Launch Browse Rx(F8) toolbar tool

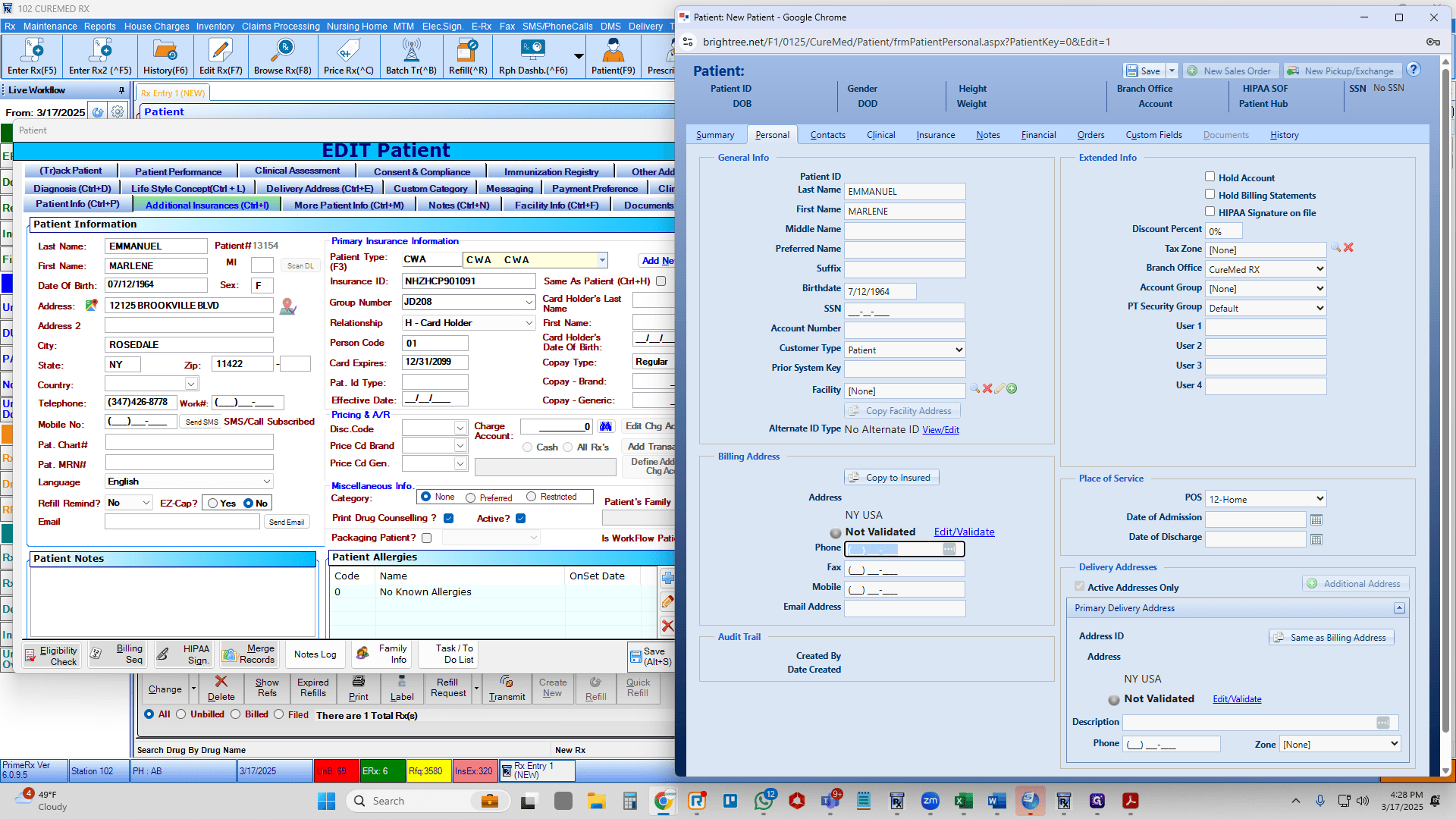pyautogui.click(x=283, y=57)
